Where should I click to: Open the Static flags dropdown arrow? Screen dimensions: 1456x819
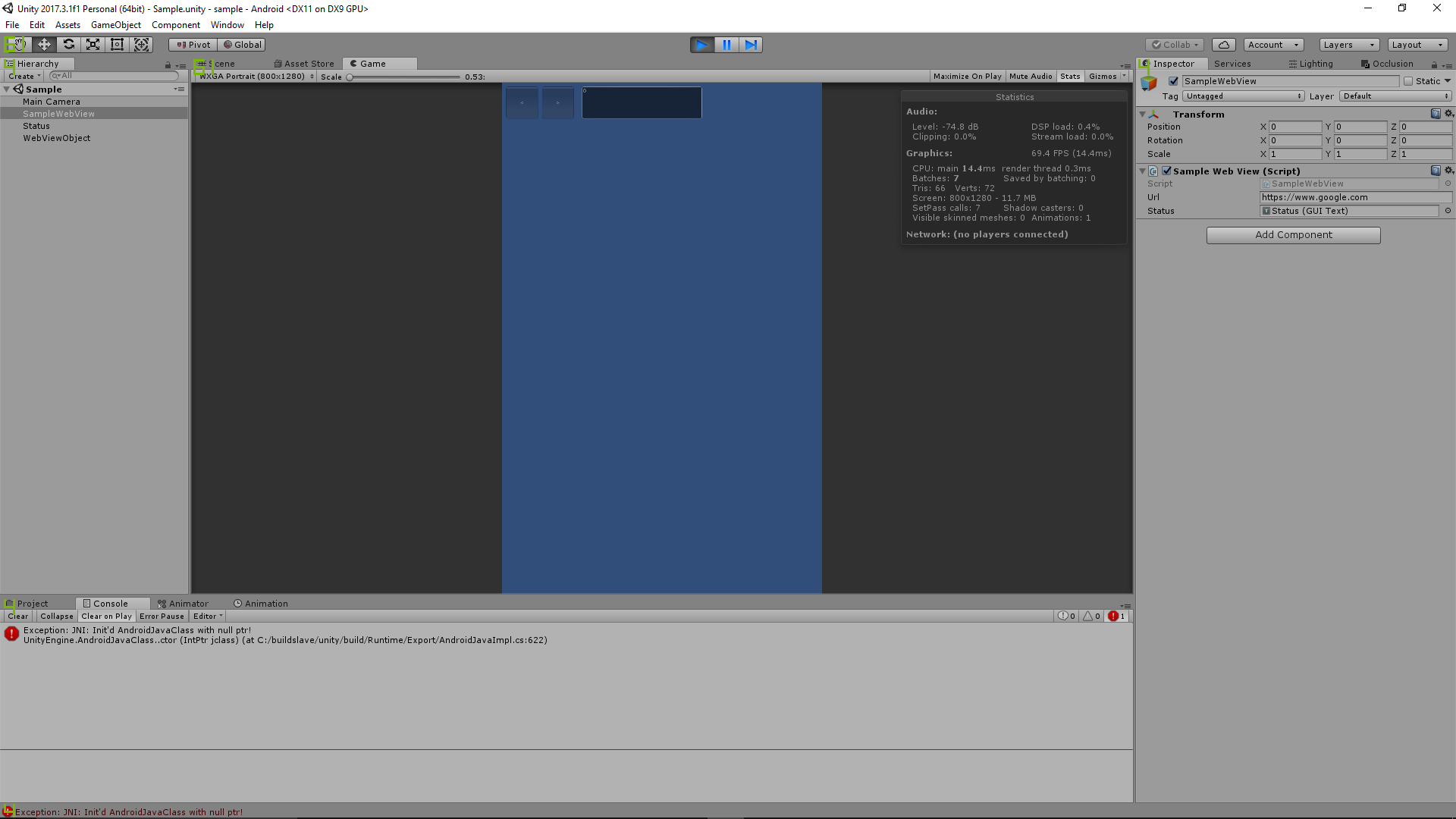coord(1448,81)
